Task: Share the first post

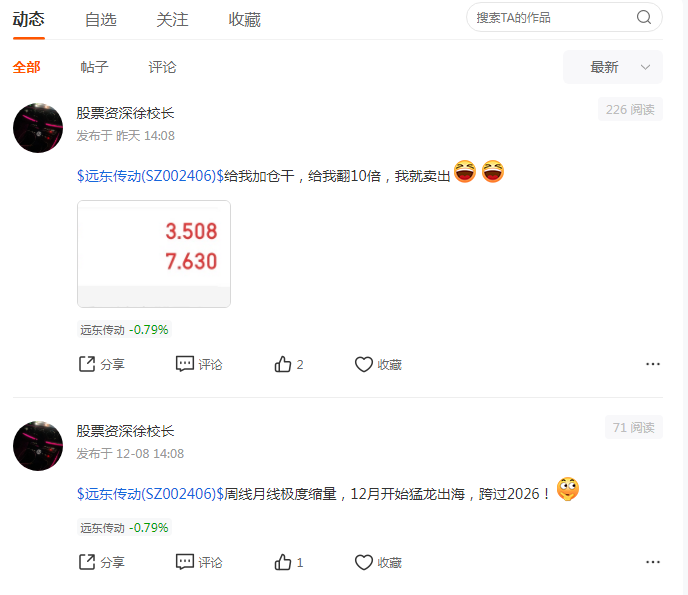Action: click(102, 364)
